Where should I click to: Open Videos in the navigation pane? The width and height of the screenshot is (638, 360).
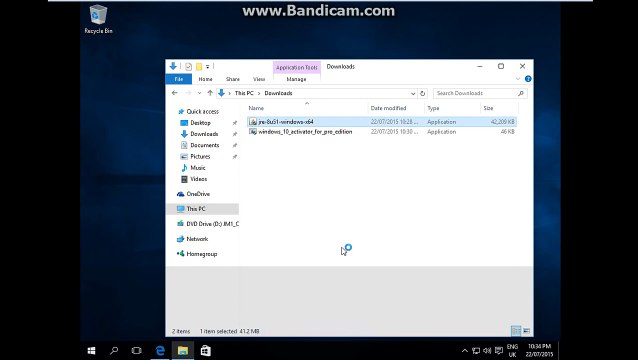tap(199, 179)
